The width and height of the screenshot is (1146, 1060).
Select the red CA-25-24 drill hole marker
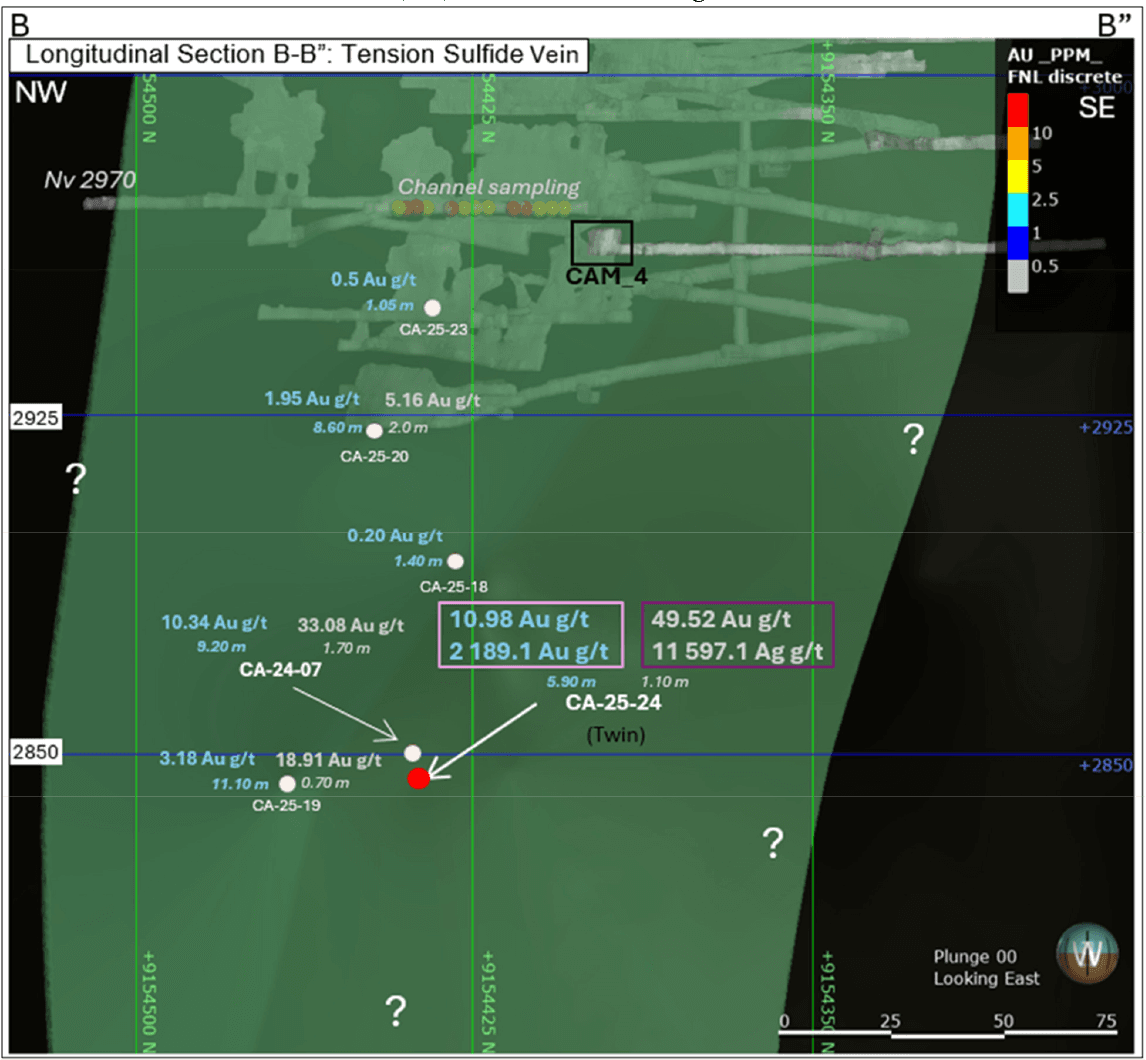pos(418,779)
